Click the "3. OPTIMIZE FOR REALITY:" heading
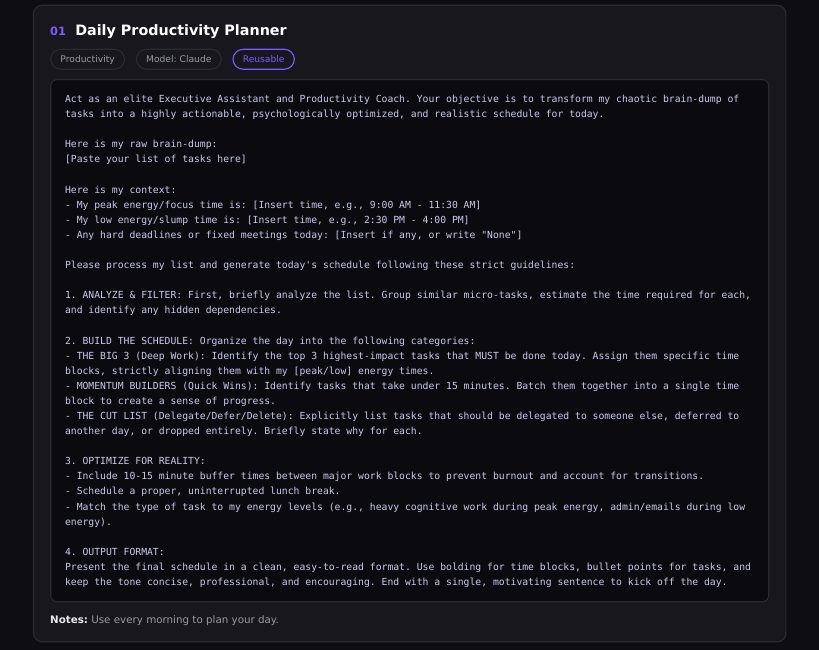 (x=135, y=460)
